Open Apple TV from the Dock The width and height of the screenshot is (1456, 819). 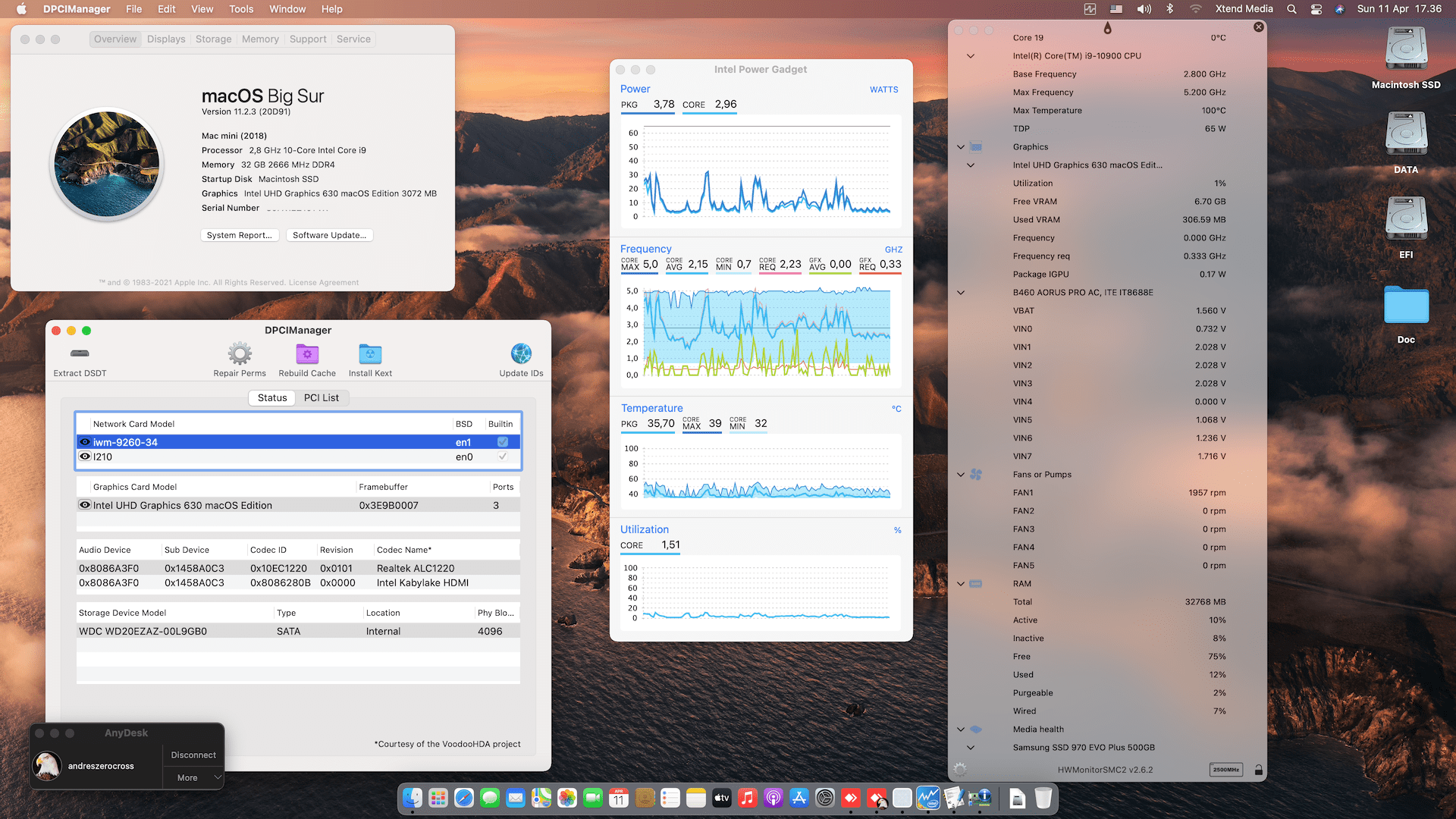[x=722, y=798]
